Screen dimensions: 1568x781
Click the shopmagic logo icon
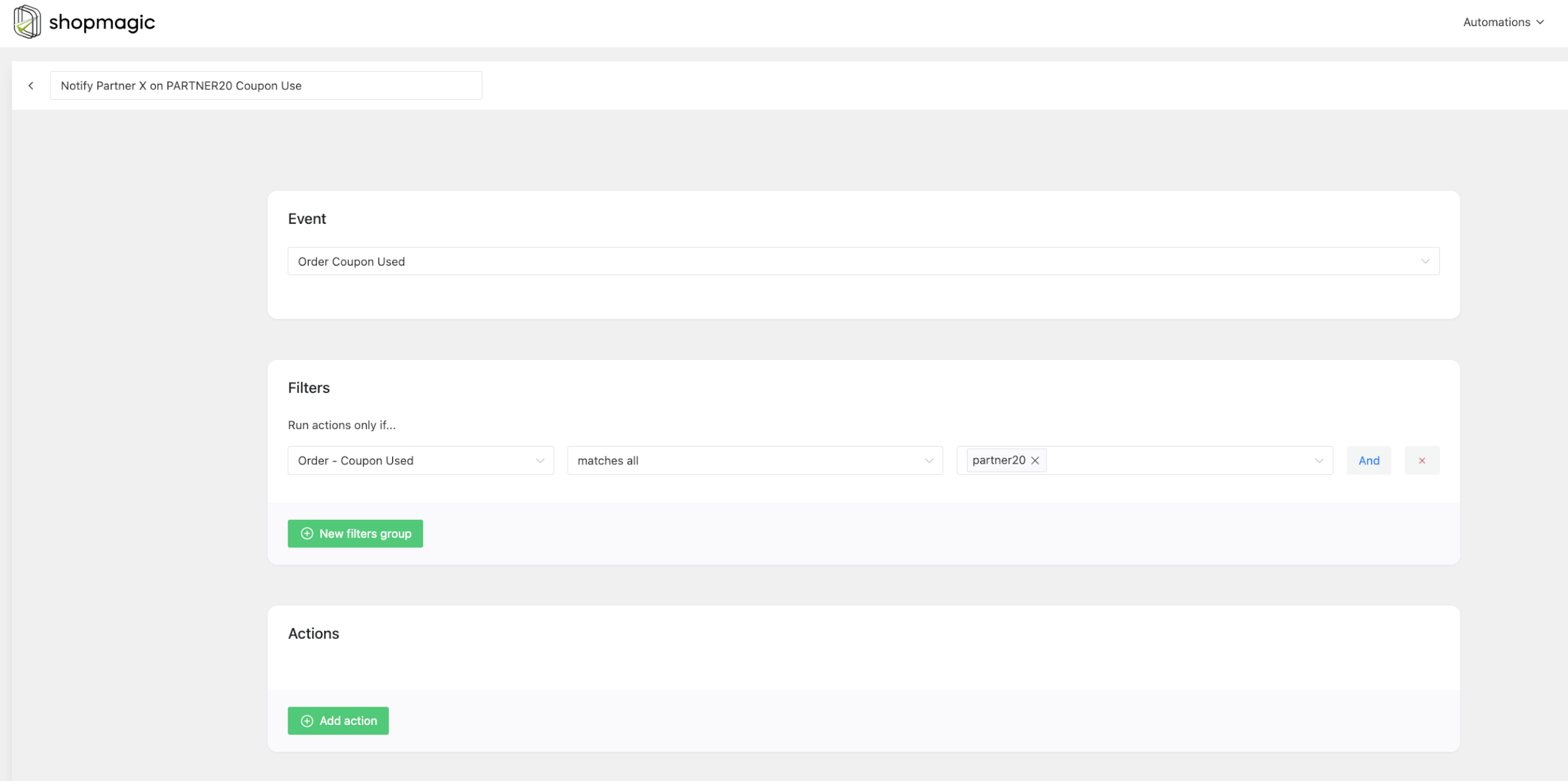pos(26,22)
